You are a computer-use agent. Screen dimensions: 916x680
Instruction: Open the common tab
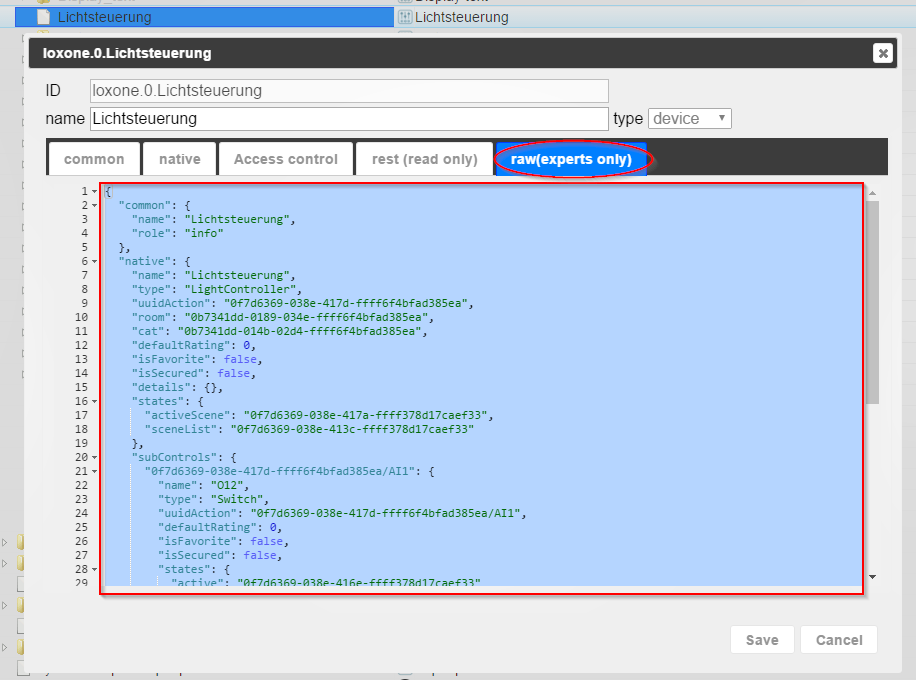(x=94, y=159)
